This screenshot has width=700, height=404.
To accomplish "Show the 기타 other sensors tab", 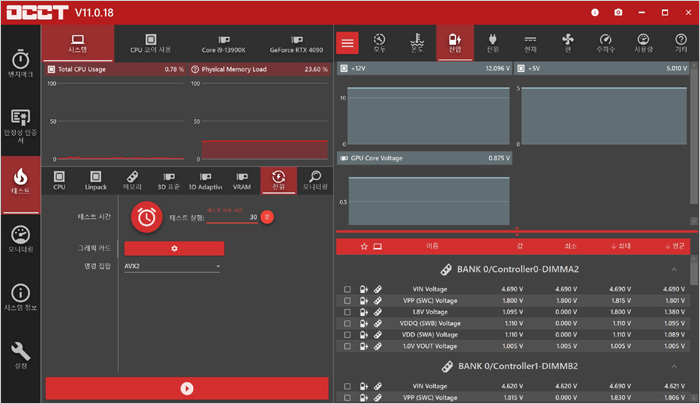I will tap(680, 43).
